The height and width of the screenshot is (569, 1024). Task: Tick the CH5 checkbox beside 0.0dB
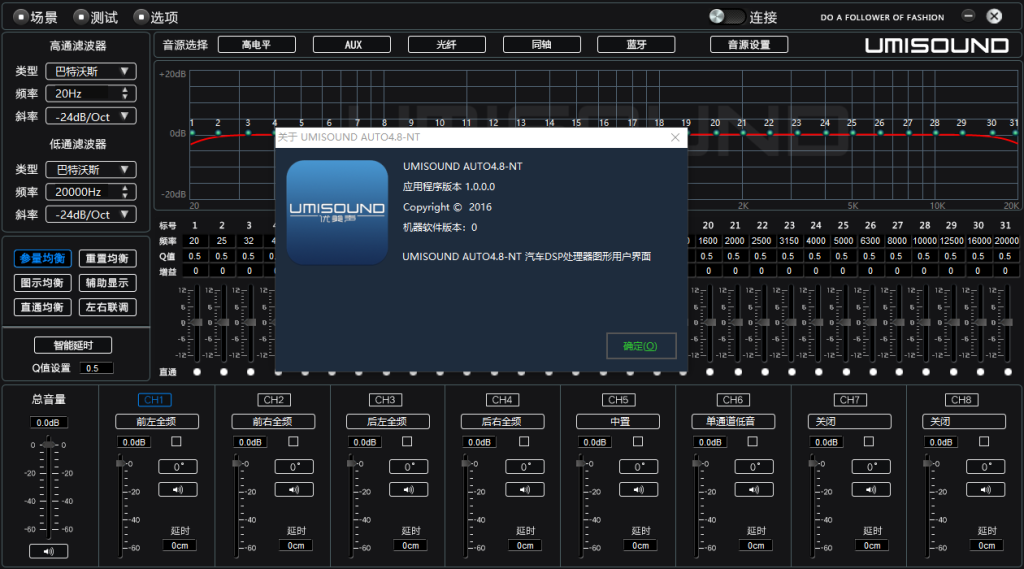638,442
